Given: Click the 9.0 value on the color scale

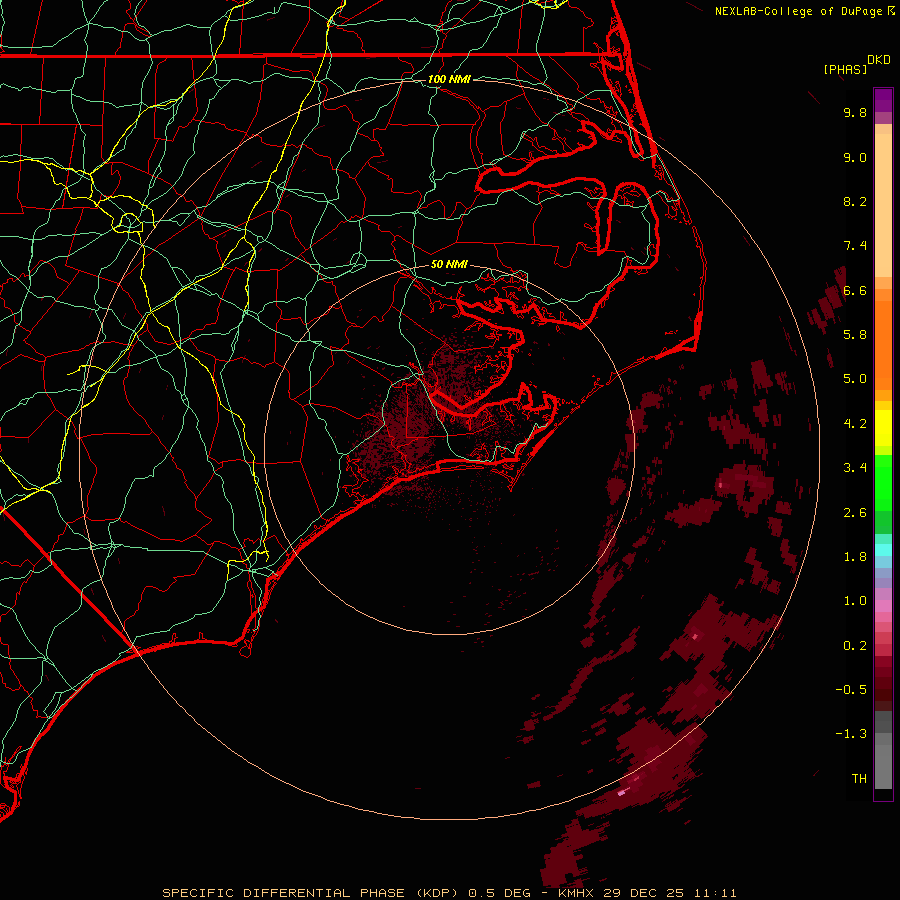Looking at the screenshot, I should tap(855, 157).
